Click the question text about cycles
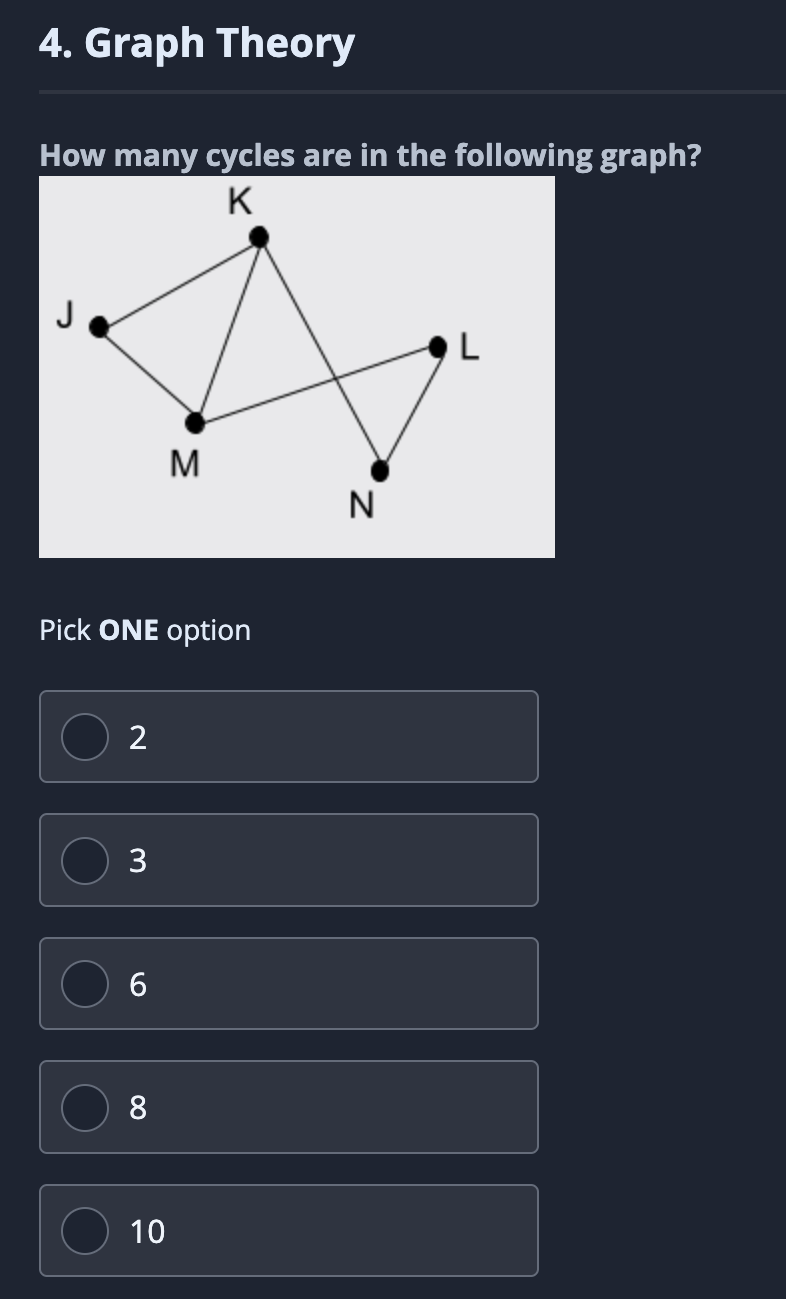This screenshot has width=786, height=1299. coord(369,155)
